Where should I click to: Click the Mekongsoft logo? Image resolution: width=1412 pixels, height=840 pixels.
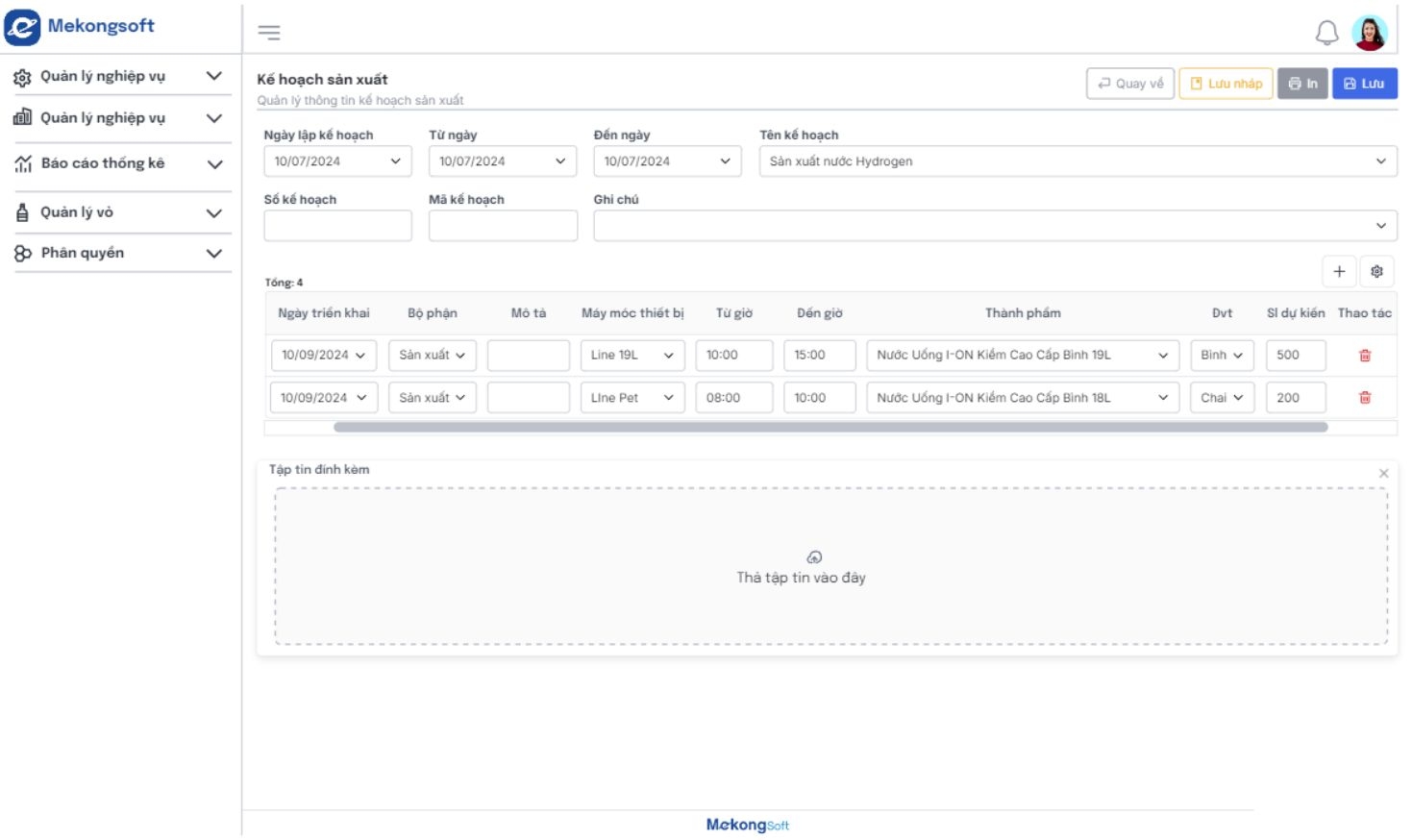(80, 27)
